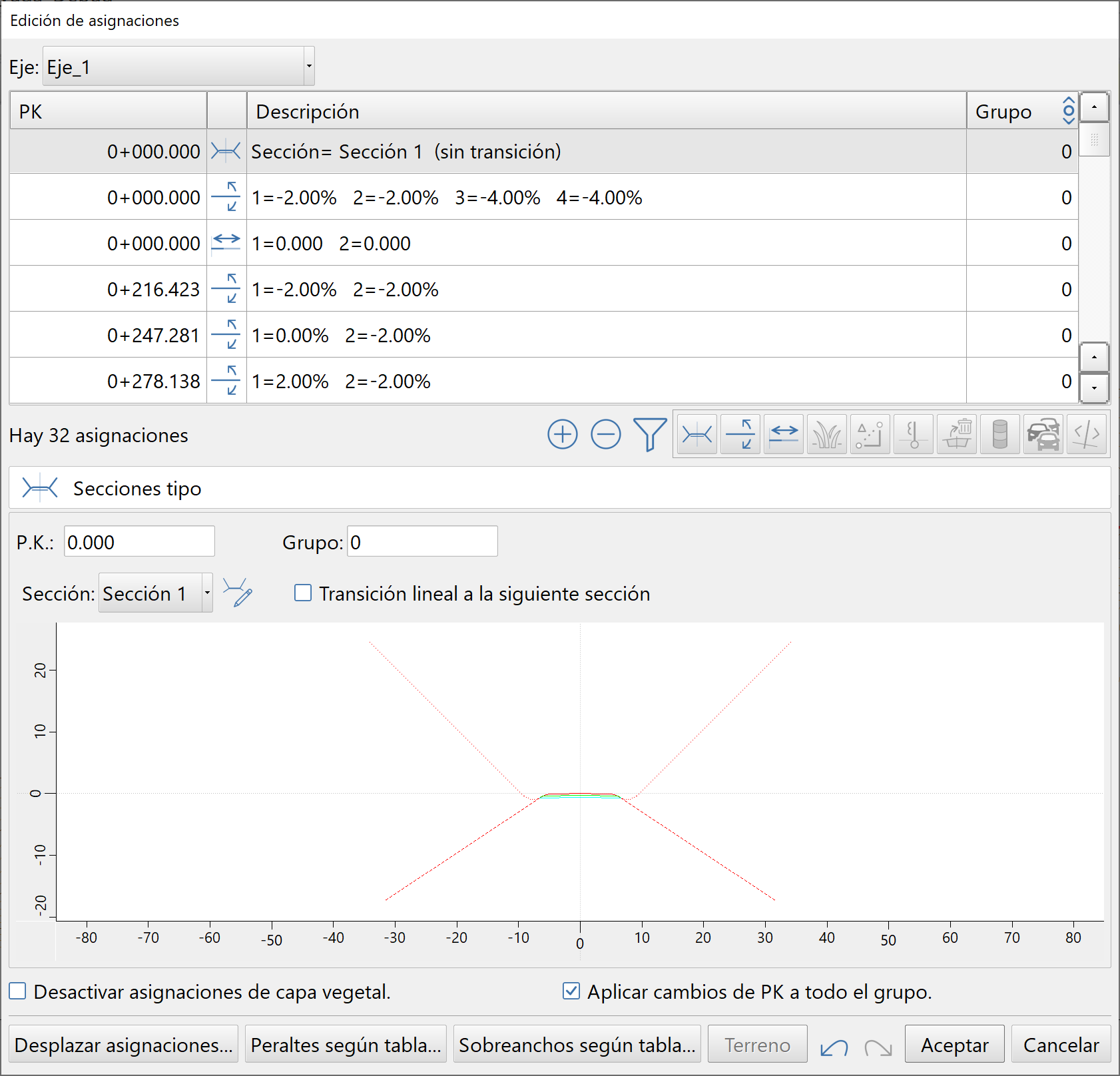Select the row at PK 0+247.281
Screen dimensions: 1120x1076
(x=466, y=335)
